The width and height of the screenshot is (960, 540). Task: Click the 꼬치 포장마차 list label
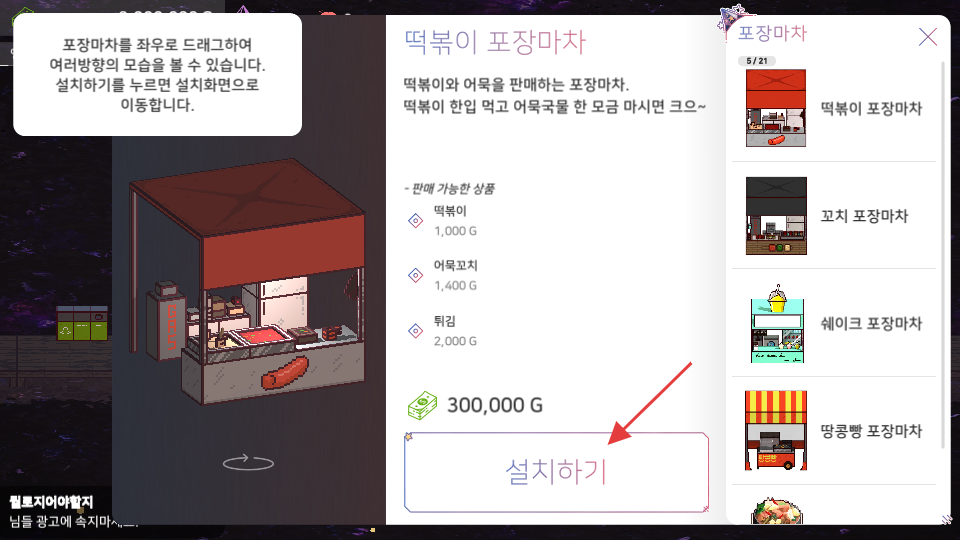click(x=864, y=216)
